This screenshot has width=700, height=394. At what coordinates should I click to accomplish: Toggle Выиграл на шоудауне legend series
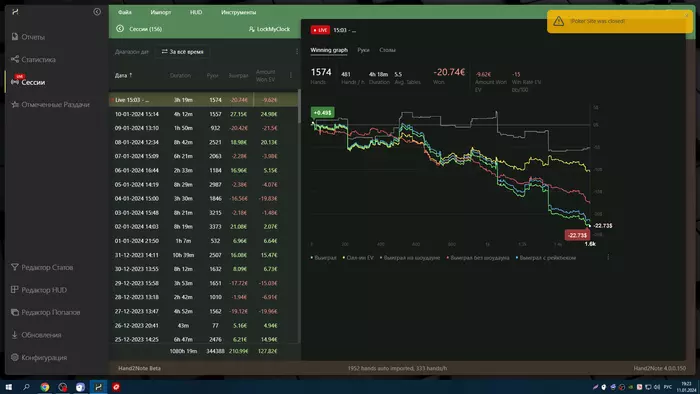[410, 258]
